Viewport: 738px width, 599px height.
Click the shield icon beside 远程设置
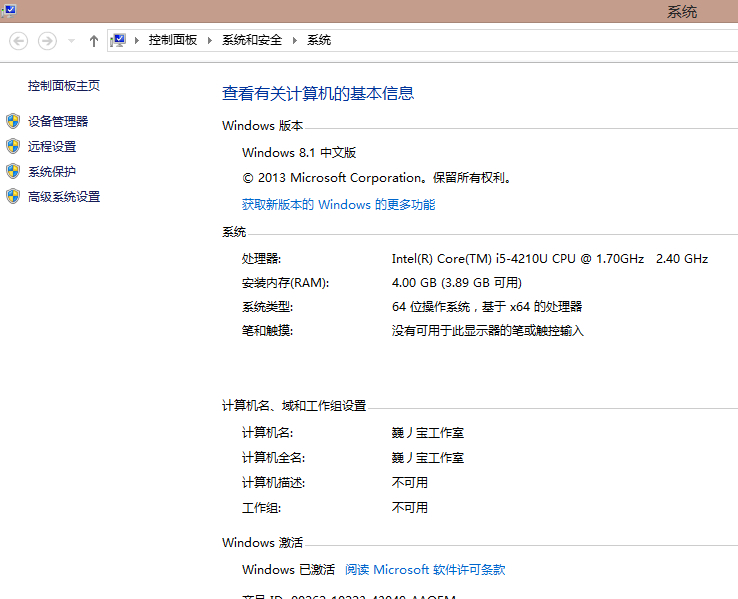[x=13, y=146]
